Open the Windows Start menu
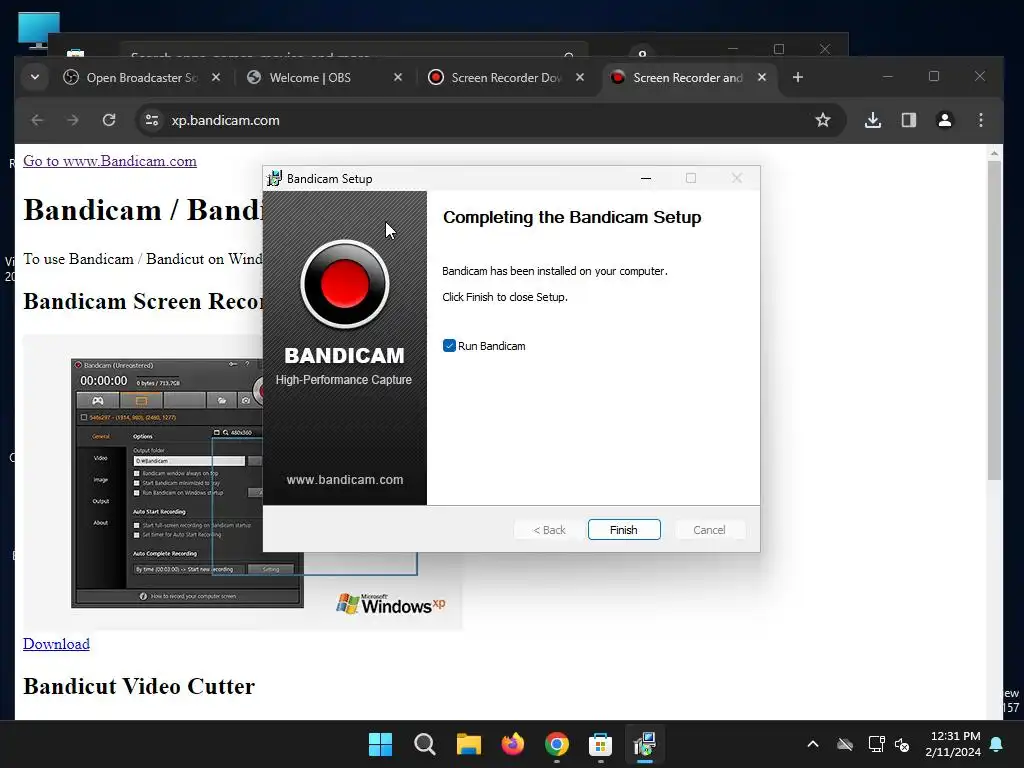Viewport: 1024px width, 768px height. pos(380,744)
